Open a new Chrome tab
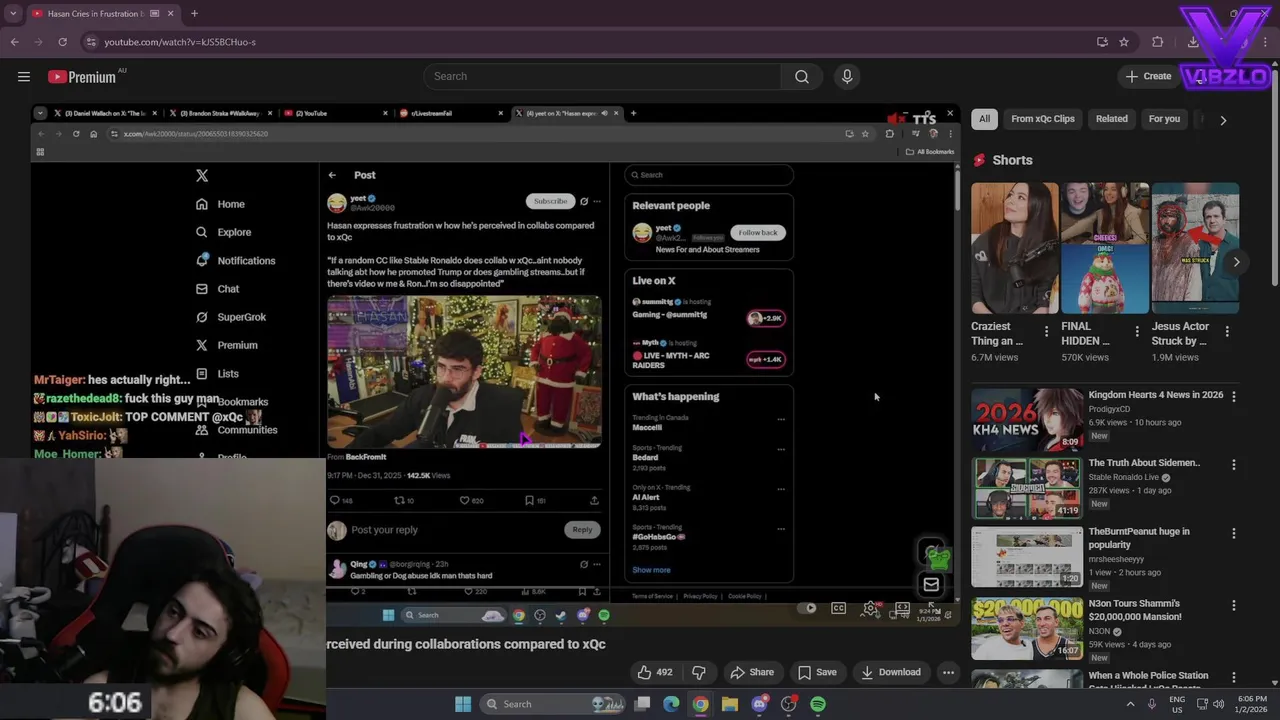This screenshot has width=1280, height=720. (194, 14)
